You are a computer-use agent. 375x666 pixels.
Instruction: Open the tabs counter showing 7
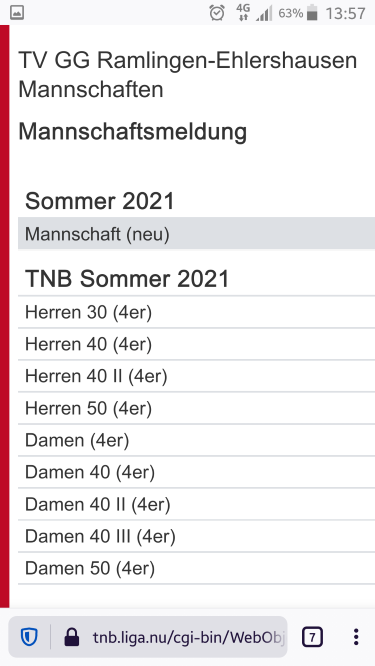click(x=312, y=637)
